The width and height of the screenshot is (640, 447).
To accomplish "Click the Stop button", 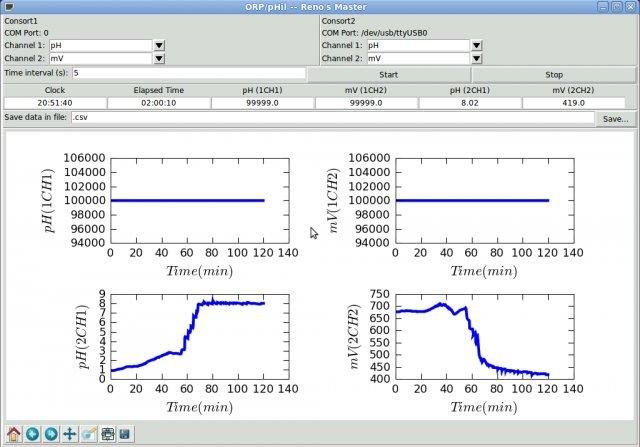I will [x=554, y=75].
